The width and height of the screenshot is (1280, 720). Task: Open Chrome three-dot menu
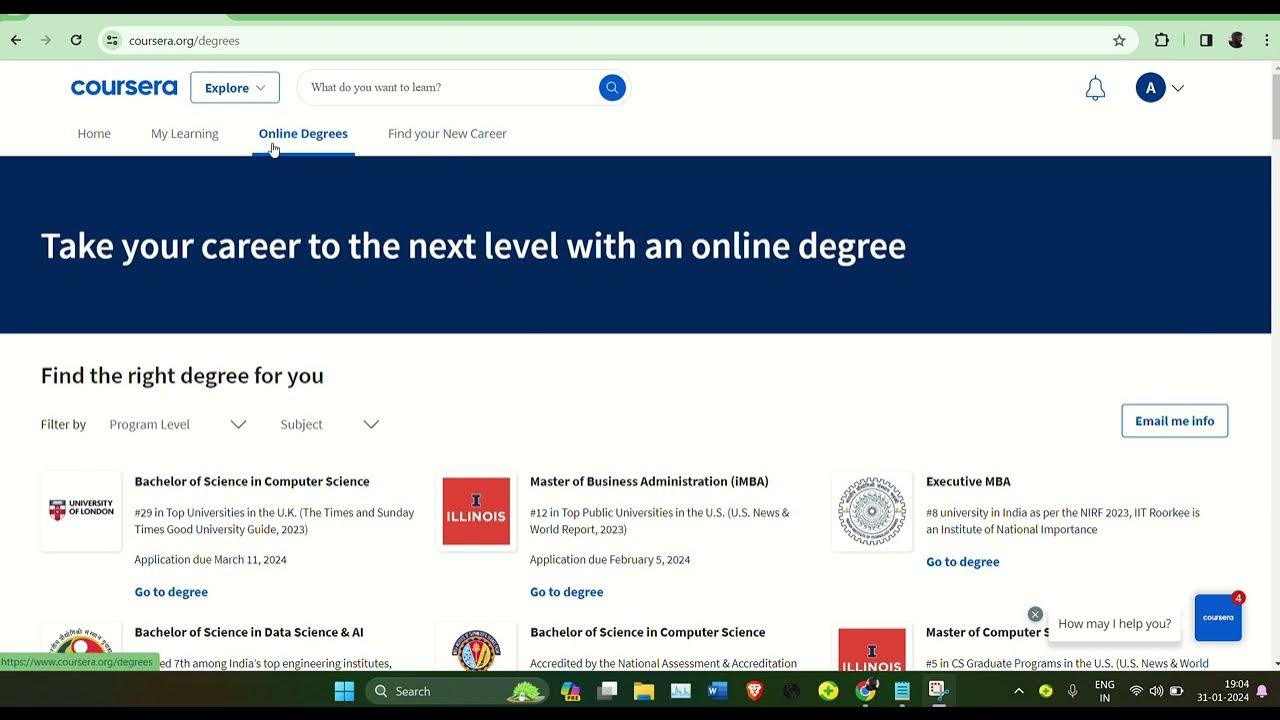[1267, 41]
